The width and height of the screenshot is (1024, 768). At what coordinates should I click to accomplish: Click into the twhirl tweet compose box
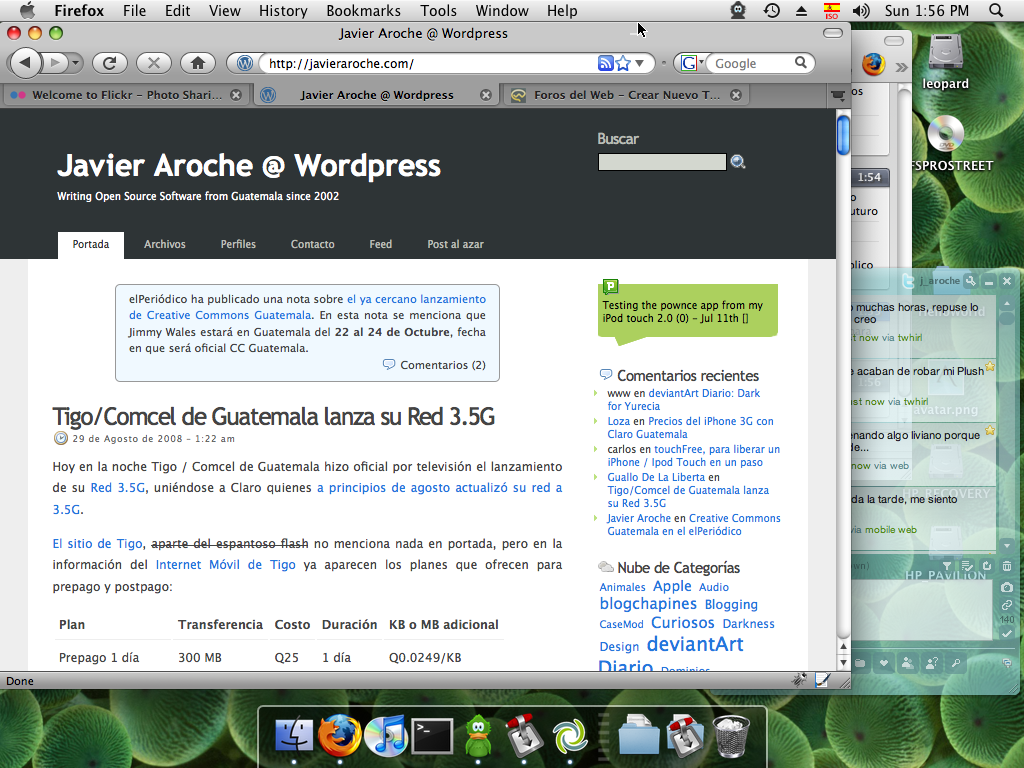[923, 609]
